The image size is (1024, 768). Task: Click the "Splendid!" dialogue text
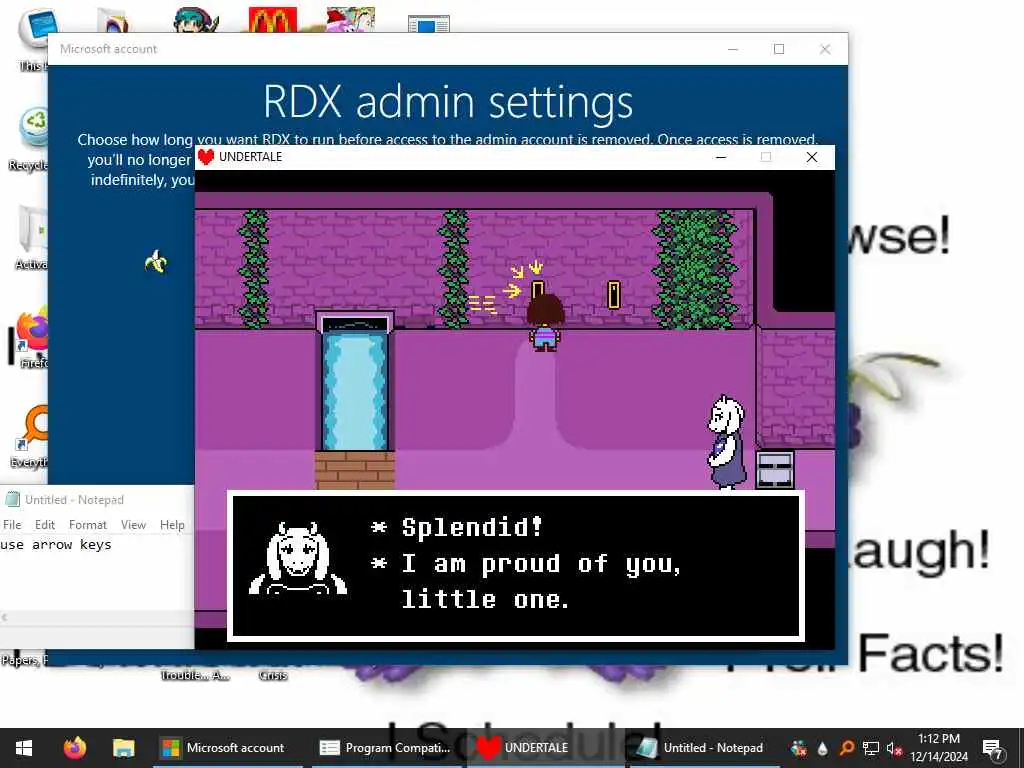pos(472,526)
